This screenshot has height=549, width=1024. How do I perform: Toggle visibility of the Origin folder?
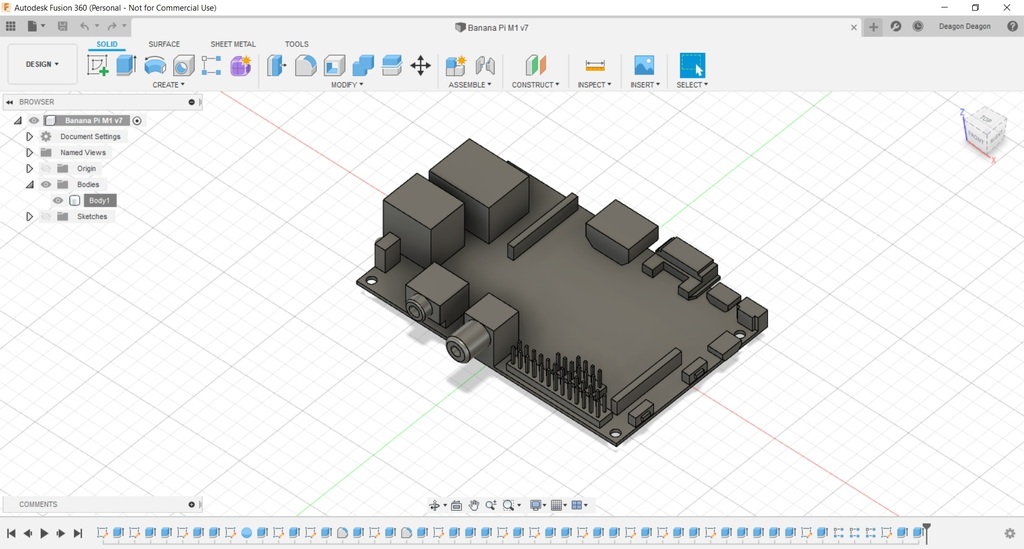click(x=46, y=168)
